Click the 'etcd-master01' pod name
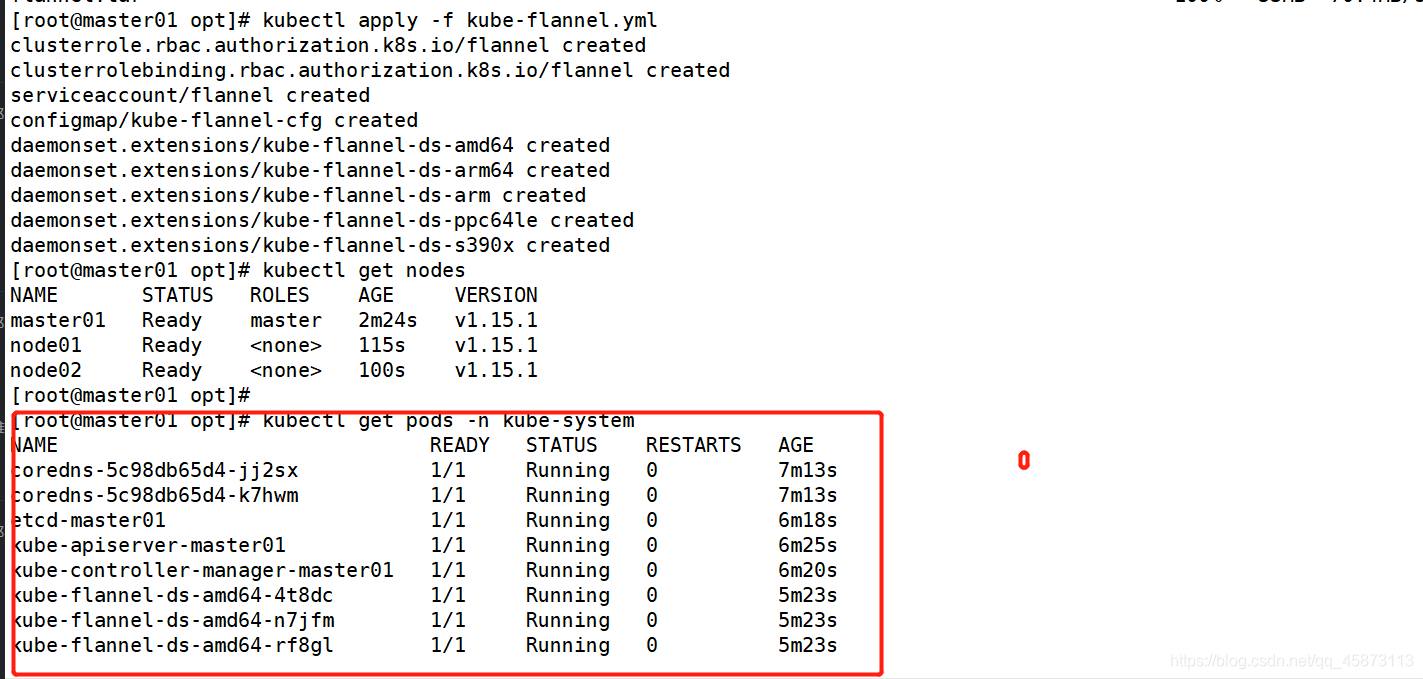Image resolution: width=1423 pixels, height=679 pixels. pyautogui.click(x=88, y=520)
